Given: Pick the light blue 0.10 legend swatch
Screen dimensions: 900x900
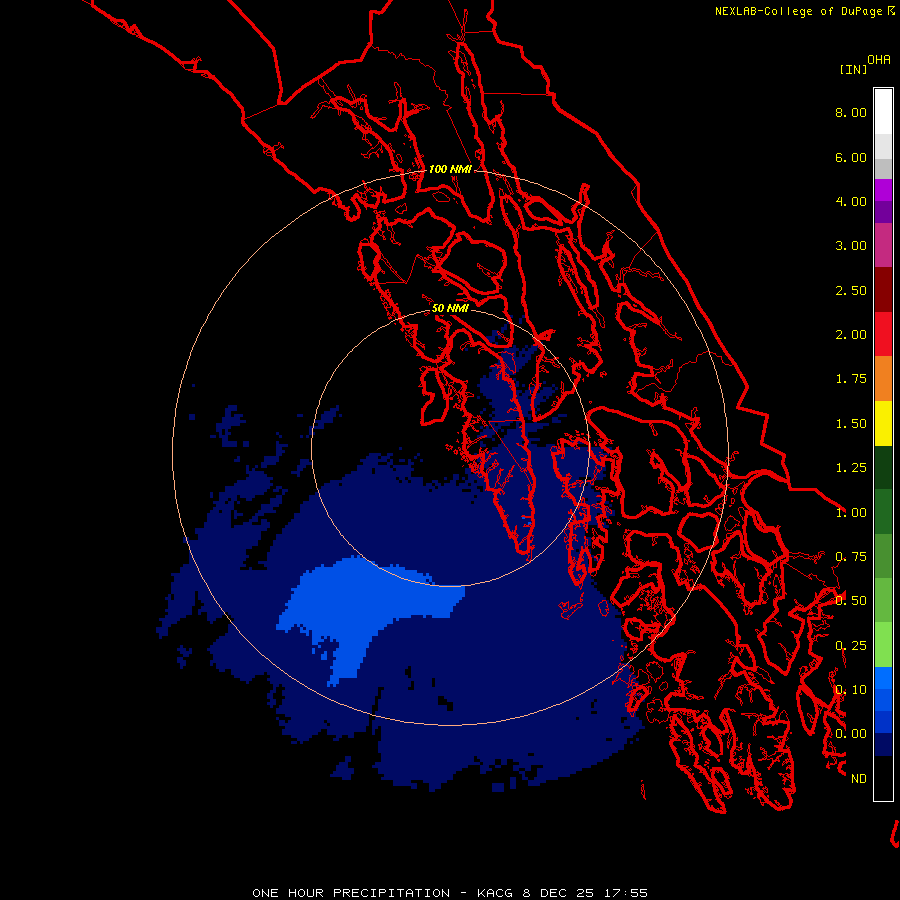Looking at the screenshot, I should click(x=883, y=678).
